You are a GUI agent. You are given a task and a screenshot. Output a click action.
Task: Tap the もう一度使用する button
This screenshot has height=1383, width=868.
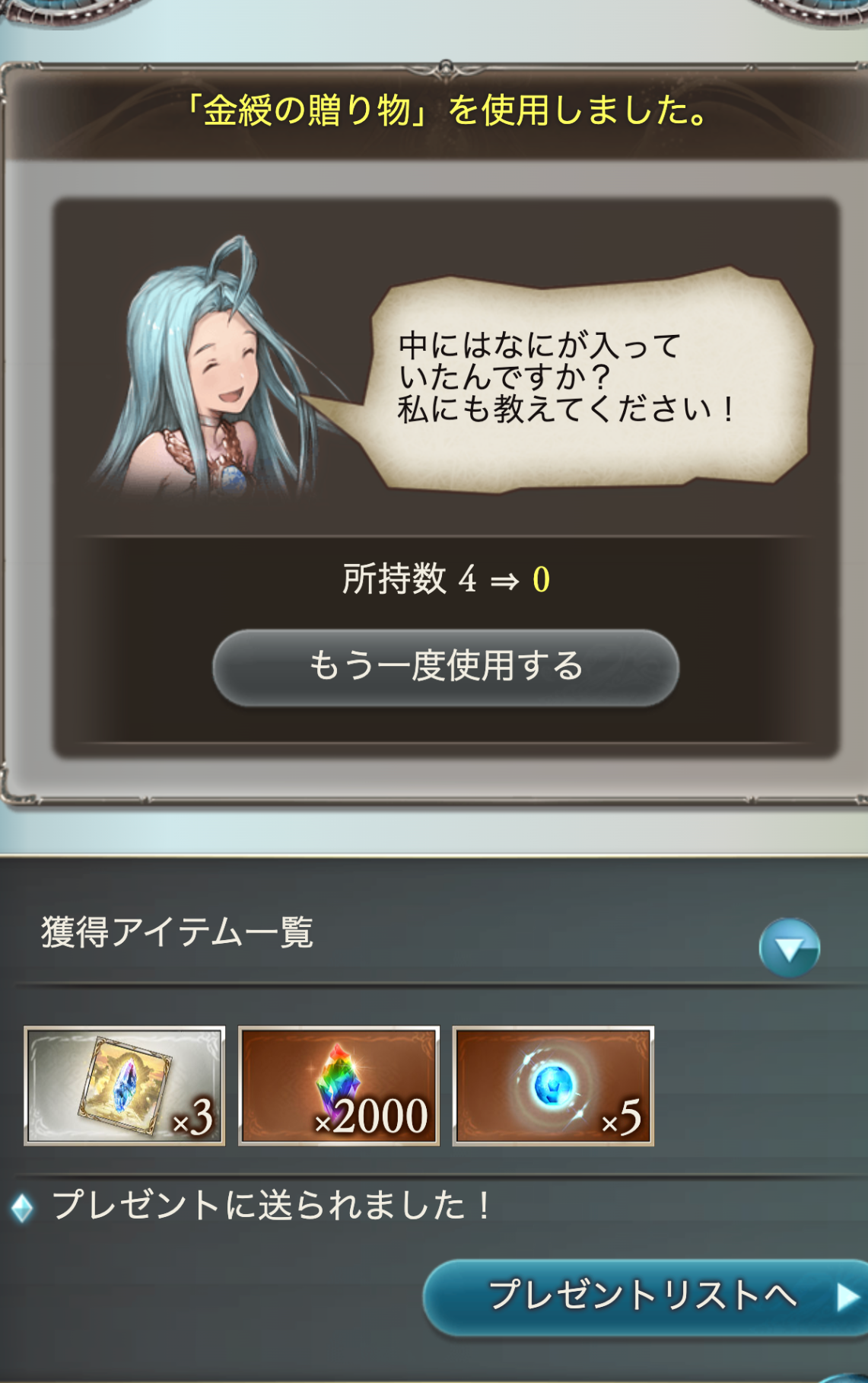click(446, 667)
